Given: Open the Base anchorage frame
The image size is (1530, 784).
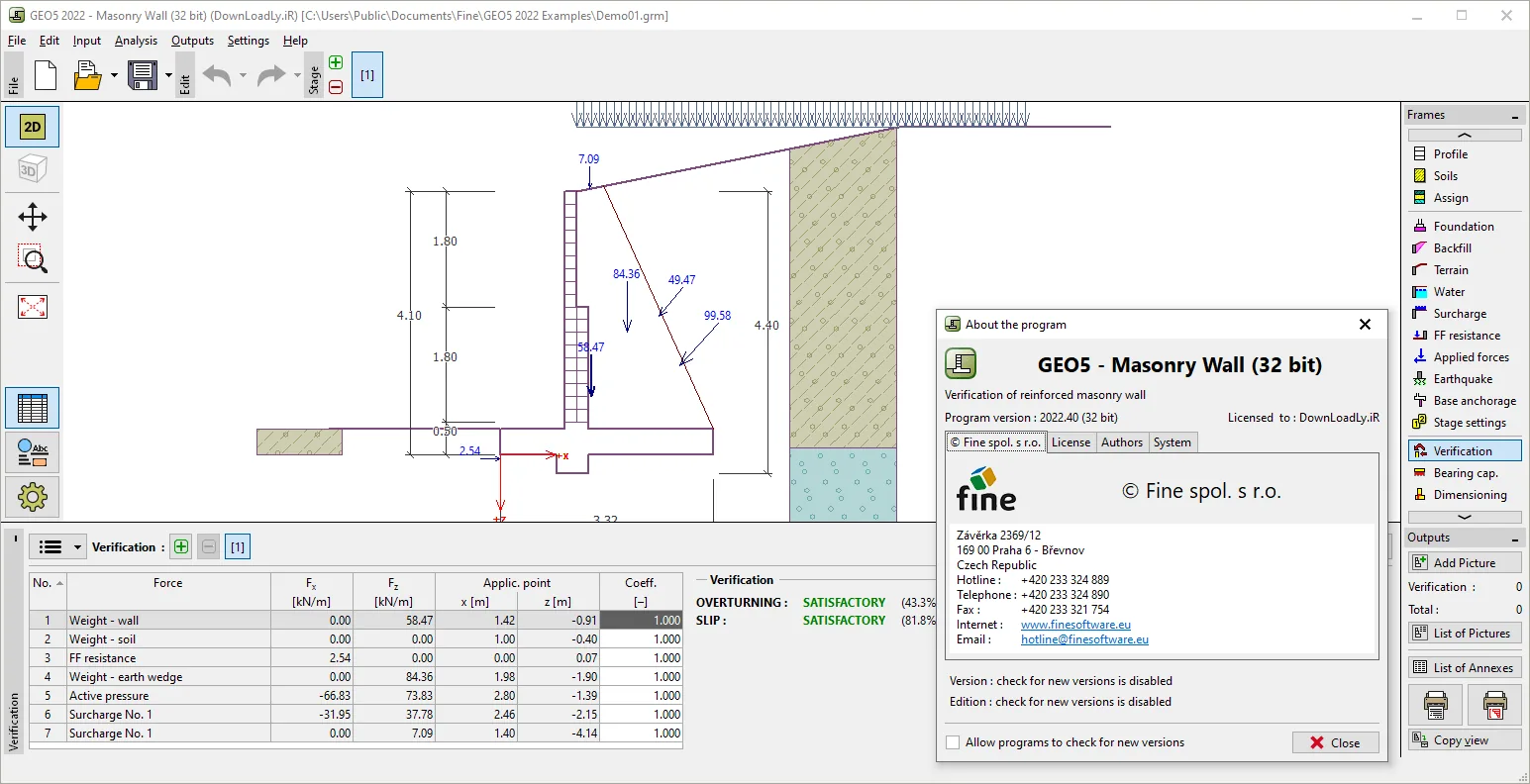Looking at the screenshot, I should pyautogui.click(x=1464, y=400).
